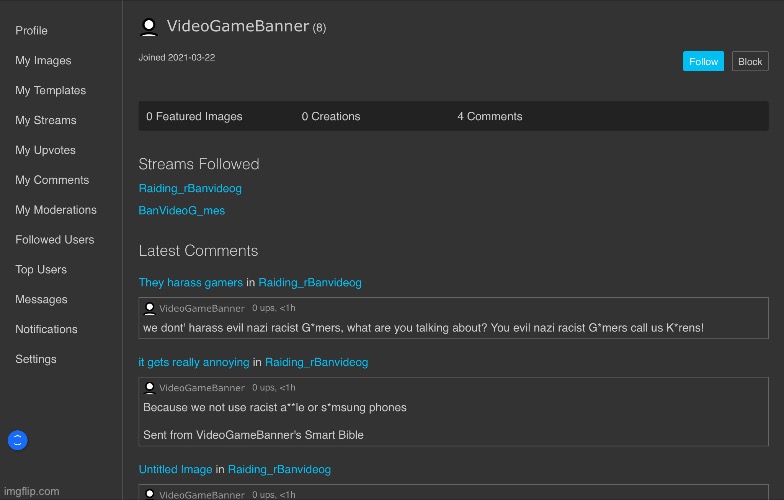Open the 'Untitled Image' post link

coord(175,469)
